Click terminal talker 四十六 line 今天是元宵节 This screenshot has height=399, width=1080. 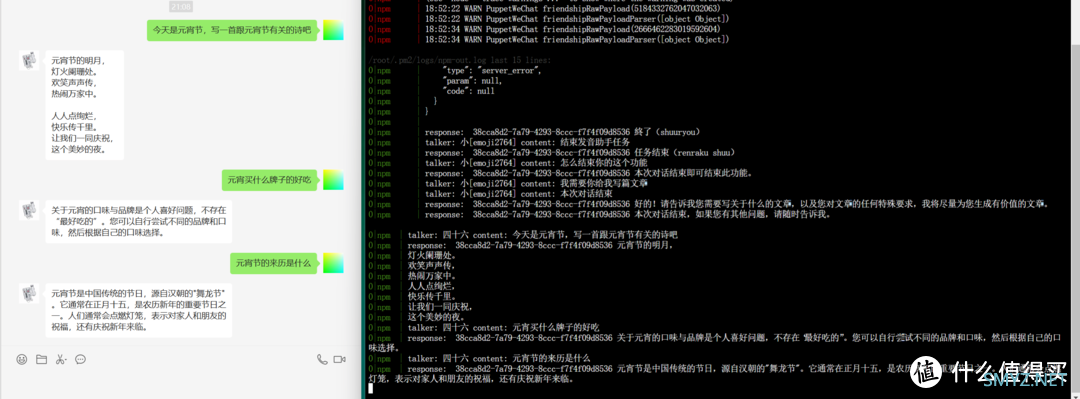click(543, 235)
